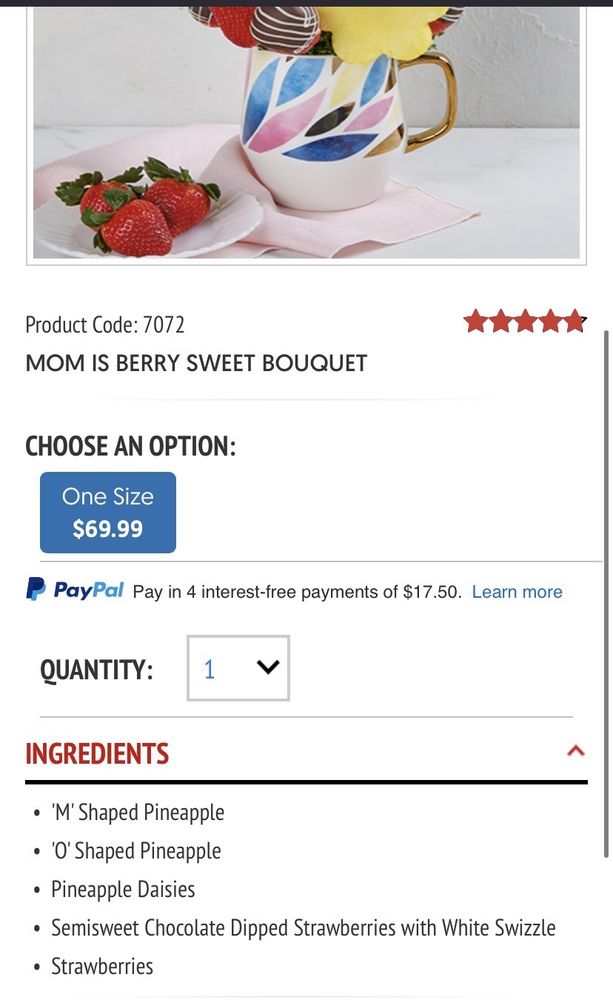Select the One Size $69.99 option
613x1000 pixels.
(x=108, y=512)
